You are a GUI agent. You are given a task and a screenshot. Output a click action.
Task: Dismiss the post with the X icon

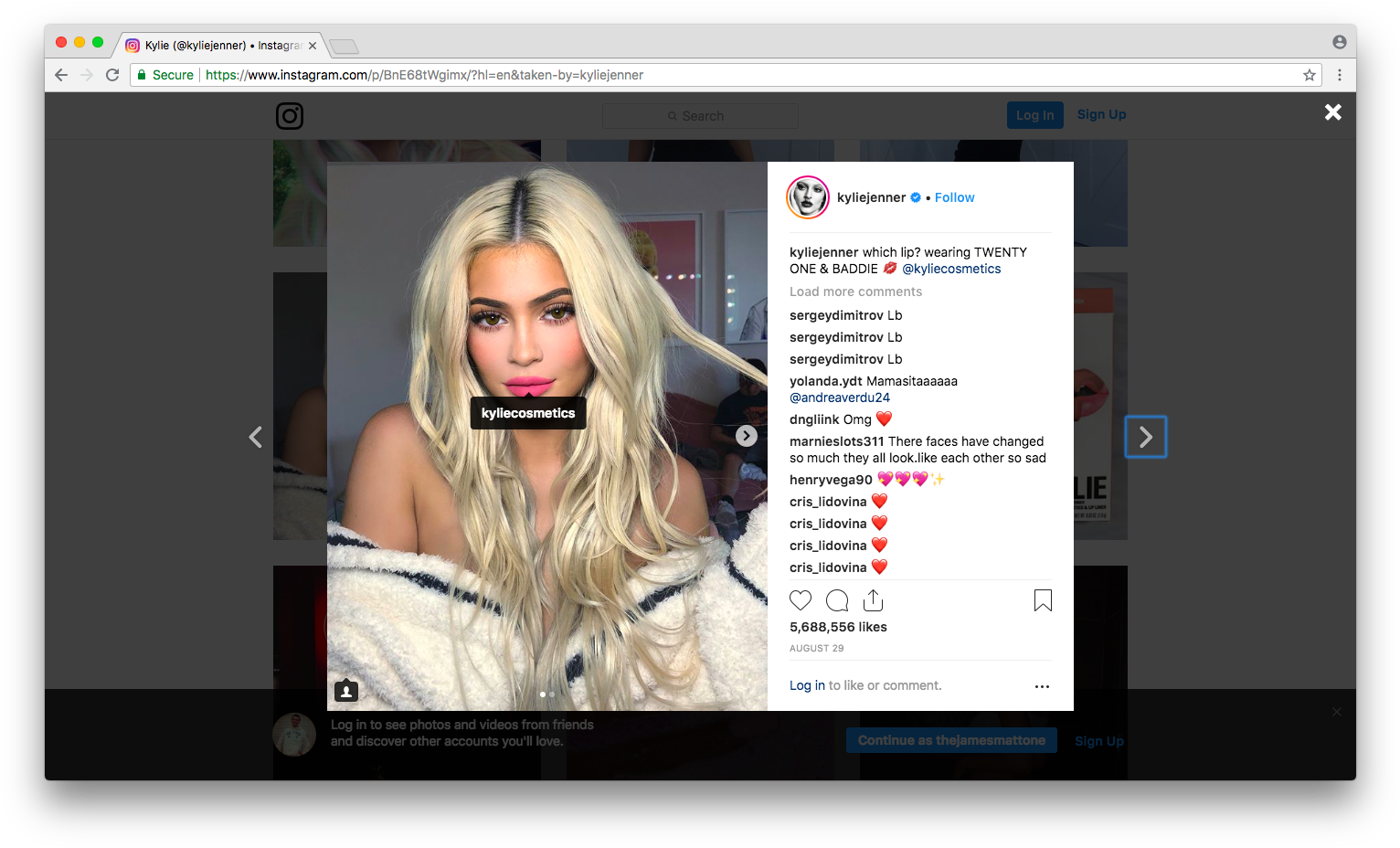(x=1332, y=112)
